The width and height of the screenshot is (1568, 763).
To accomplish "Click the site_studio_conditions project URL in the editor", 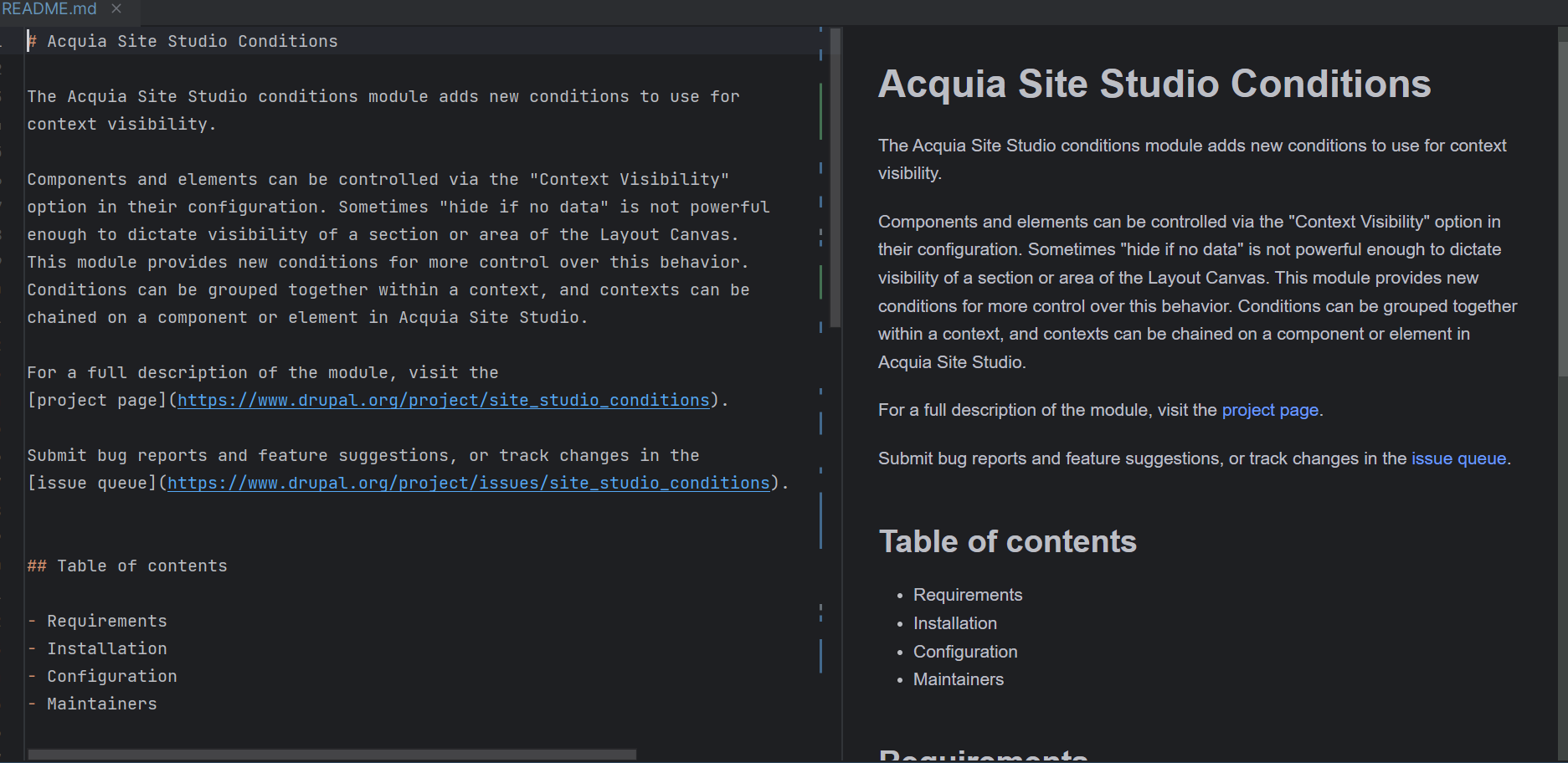I will pyautogui.click(x=443, y=400).
